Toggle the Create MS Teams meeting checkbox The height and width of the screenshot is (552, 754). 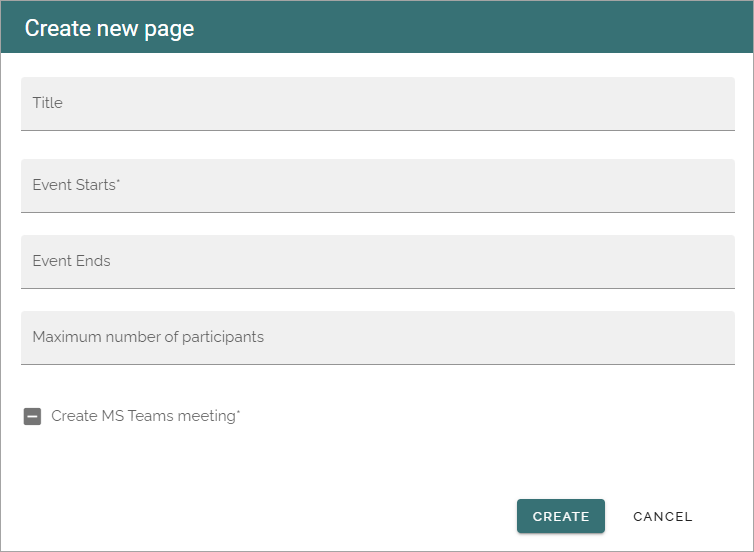tap(32, 416)
